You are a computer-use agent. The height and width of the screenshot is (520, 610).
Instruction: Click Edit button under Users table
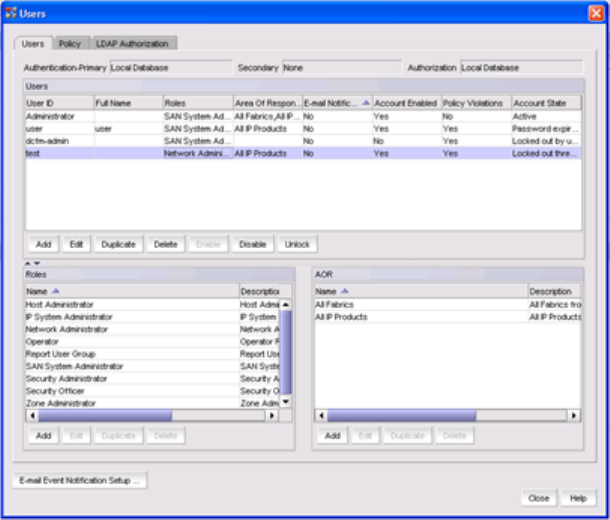pos(76,244)
